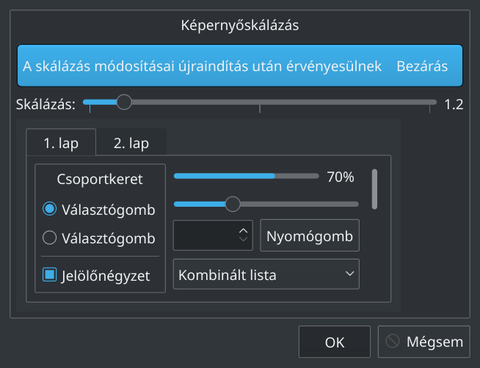Cancel using the Mégsem button
The width and height of the screenshot is (480, 368).
pyautogui.click(x=424, y=342)
